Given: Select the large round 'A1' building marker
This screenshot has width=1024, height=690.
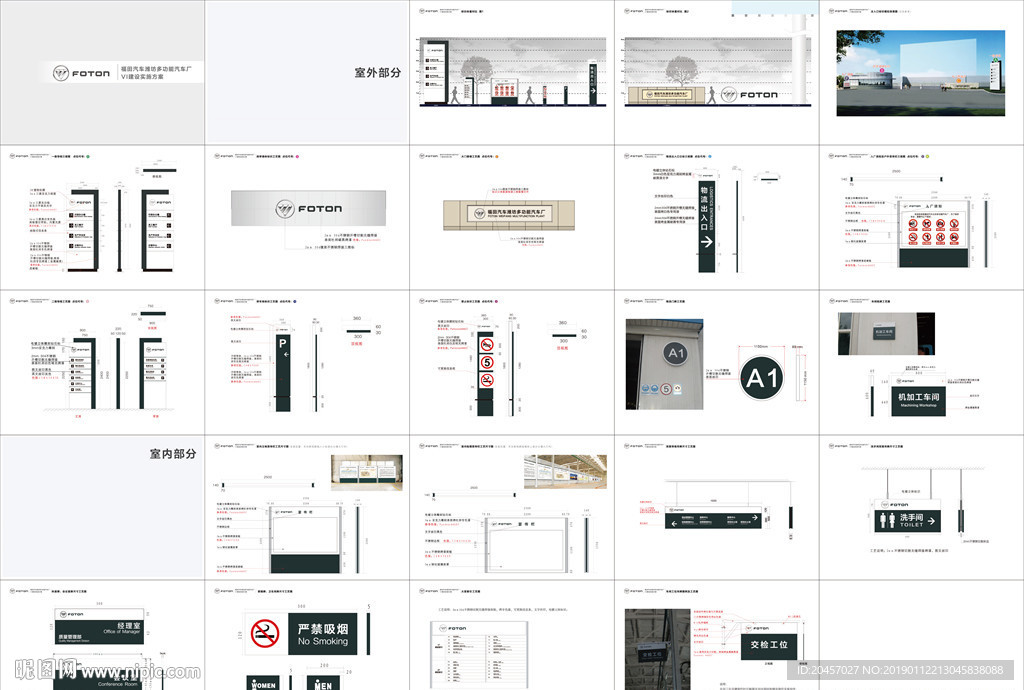Looking at the screenshot, I should pyautogui.click(x=761, y=377).
